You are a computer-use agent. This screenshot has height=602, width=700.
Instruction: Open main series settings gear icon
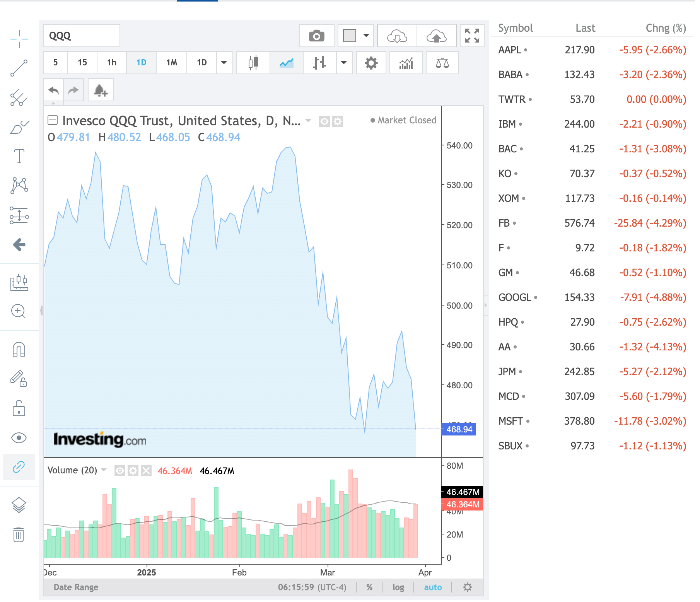pos(338,121)
